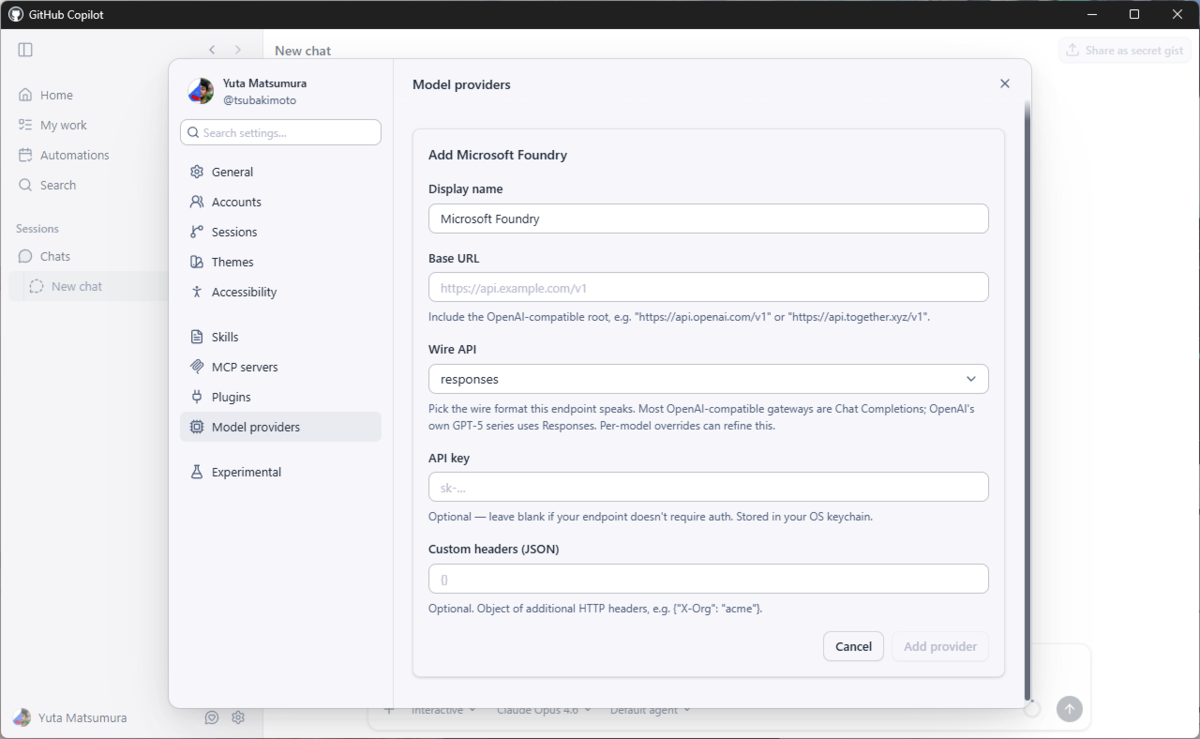Focus the Custom headers JSON field

[708, 579]
